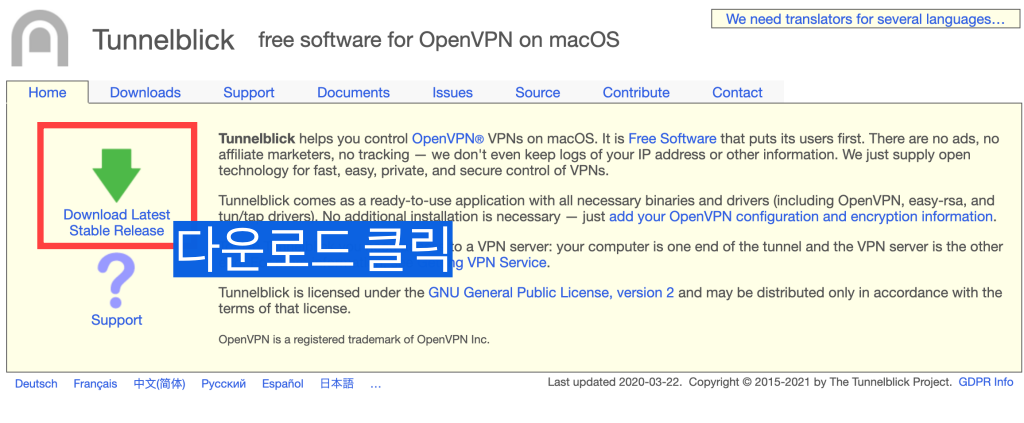Open the GDPR Info link
This screenshot has width=1024, height=423.
click(x=986, y=383)
